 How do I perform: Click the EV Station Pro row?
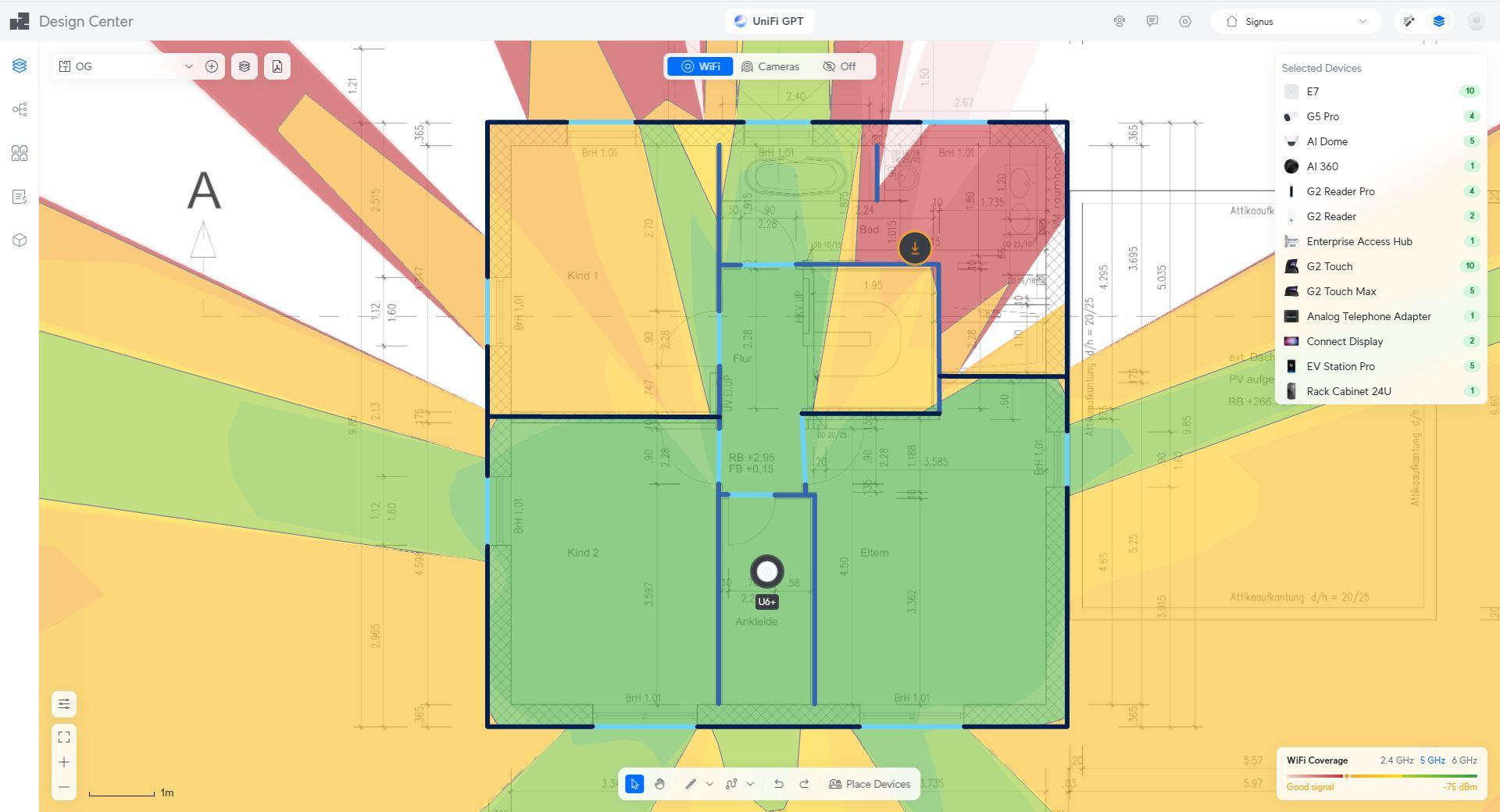(1381, 366)
